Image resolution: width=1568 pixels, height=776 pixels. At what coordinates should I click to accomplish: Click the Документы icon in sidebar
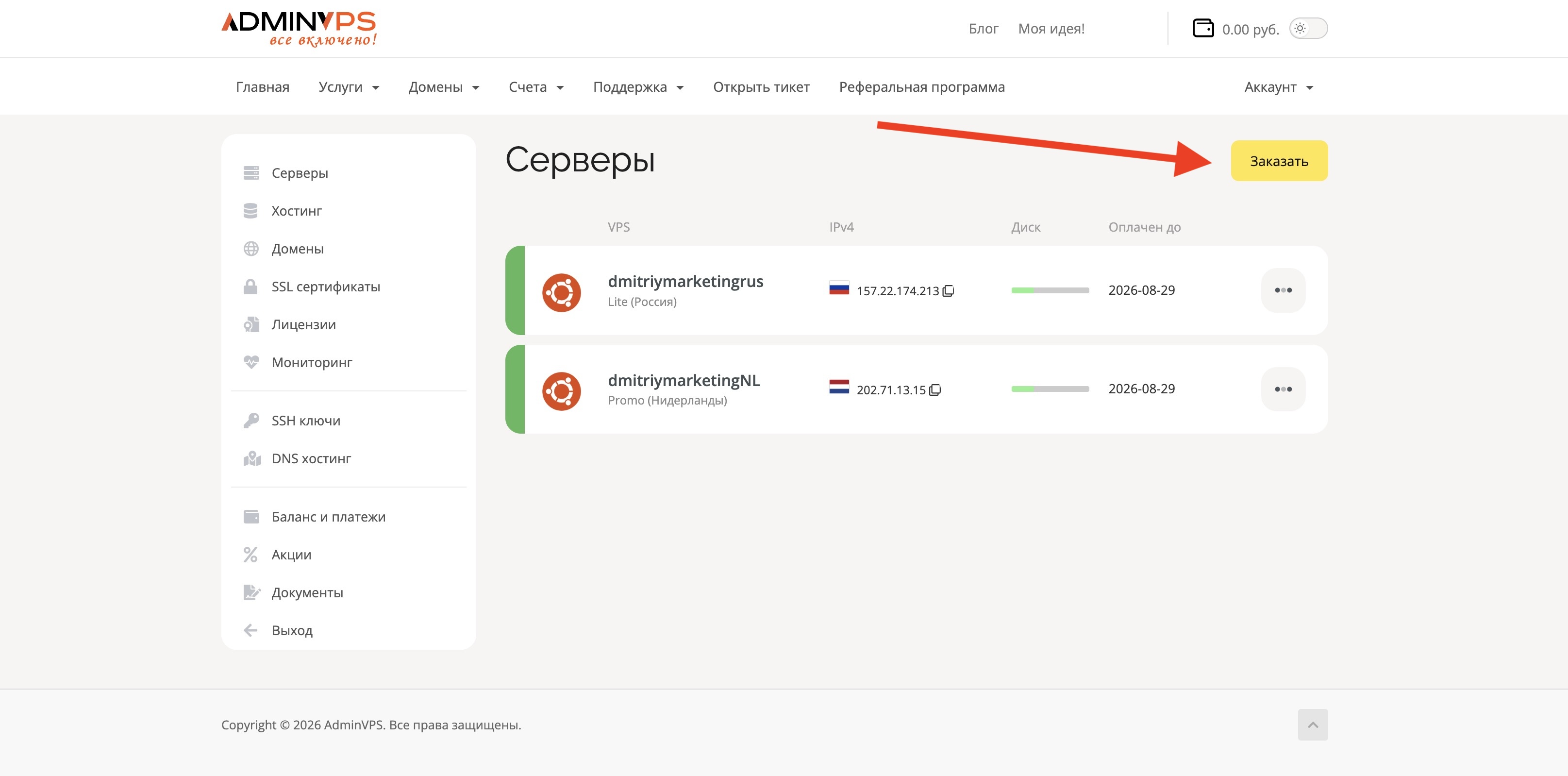[251, 592]
